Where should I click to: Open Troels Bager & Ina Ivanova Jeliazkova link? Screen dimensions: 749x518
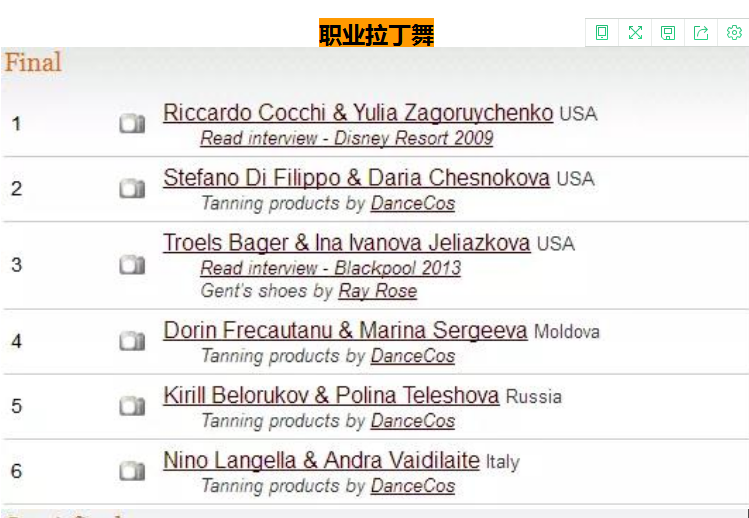346,243
